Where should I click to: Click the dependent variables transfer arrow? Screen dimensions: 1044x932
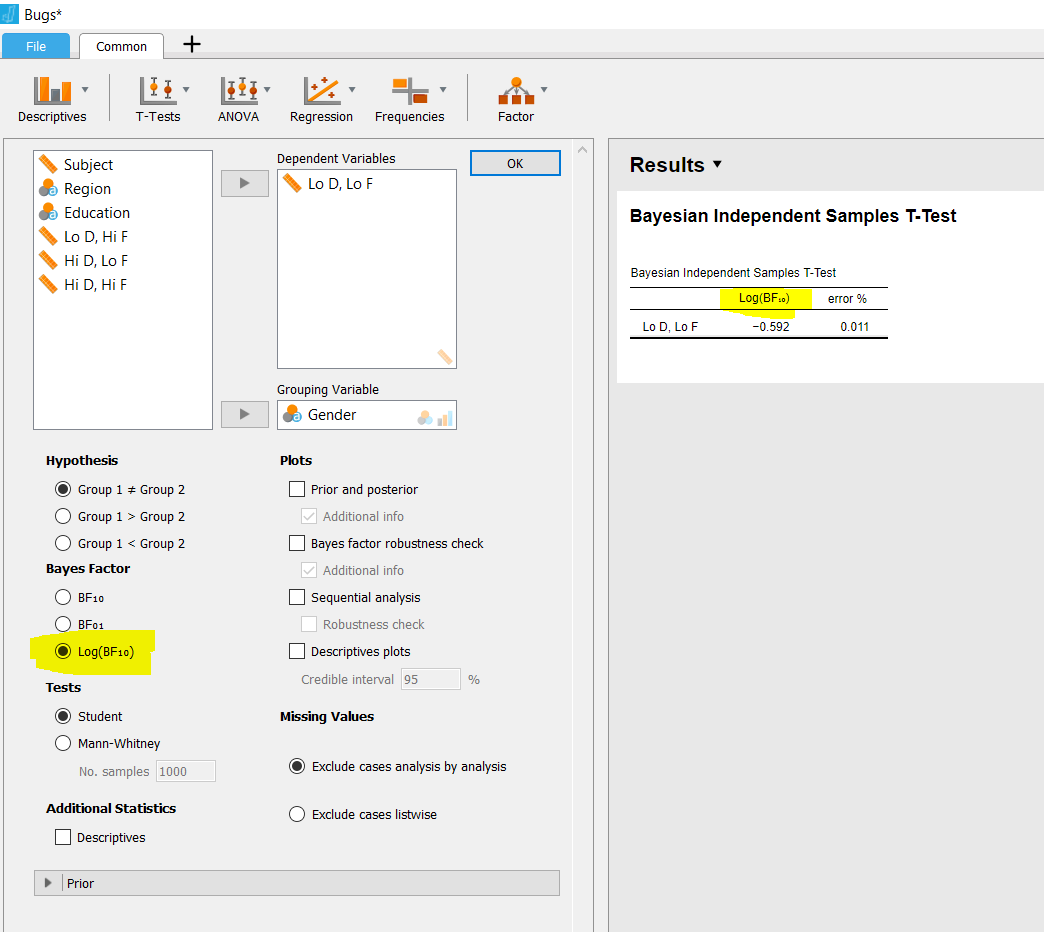tap(244, 183)
